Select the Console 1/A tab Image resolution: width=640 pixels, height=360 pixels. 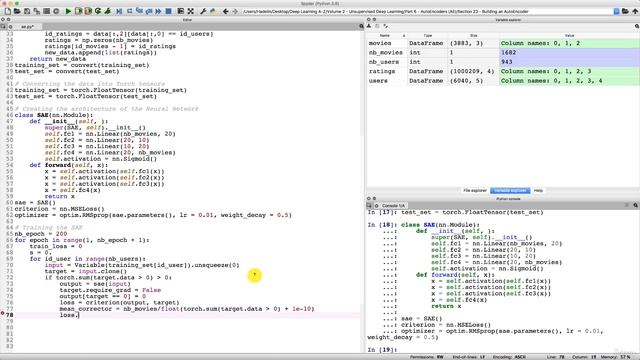[x=393, y=206]
